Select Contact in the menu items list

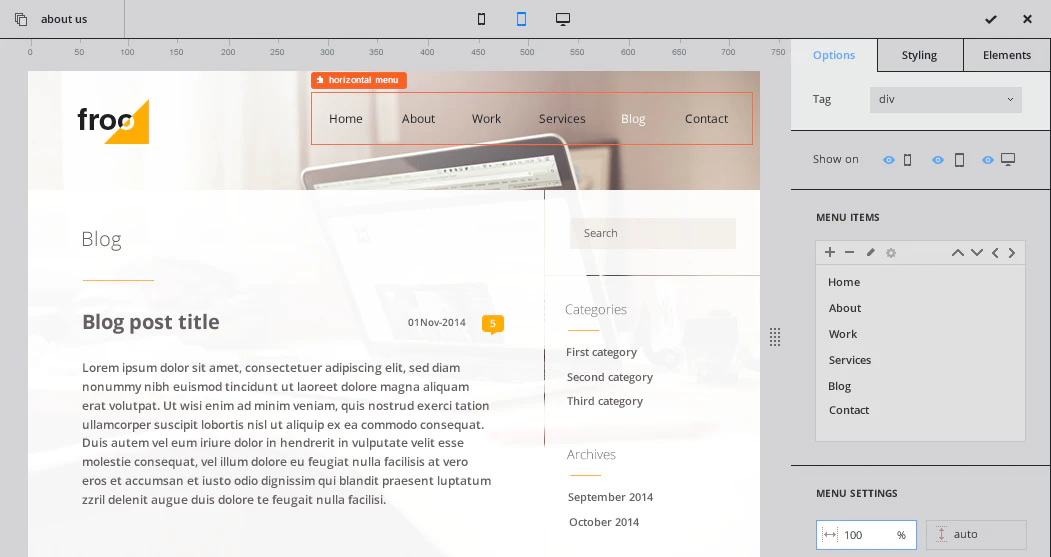coord(849,410)
